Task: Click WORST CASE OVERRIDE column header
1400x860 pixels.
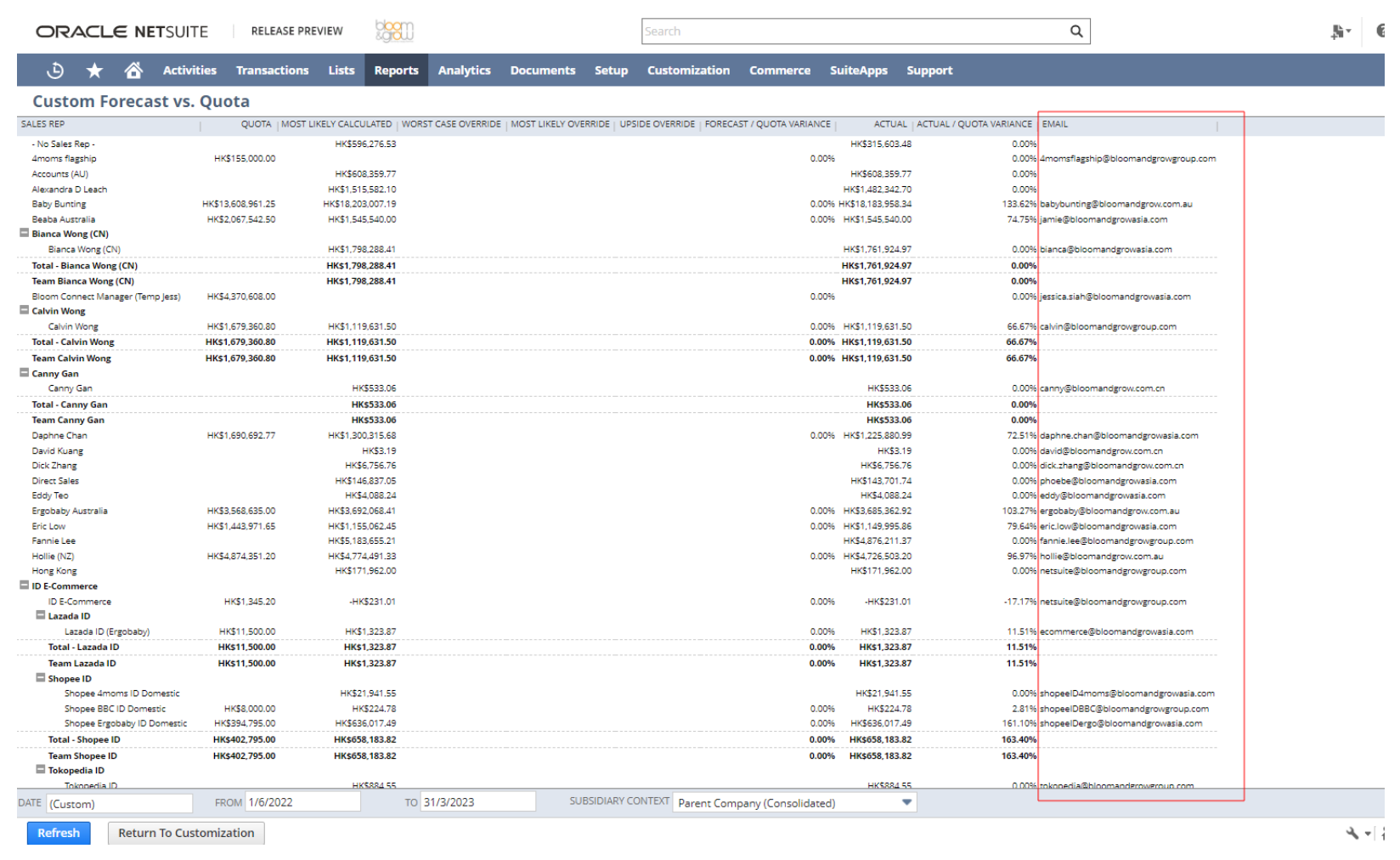Action: click(x=451, y=124)
